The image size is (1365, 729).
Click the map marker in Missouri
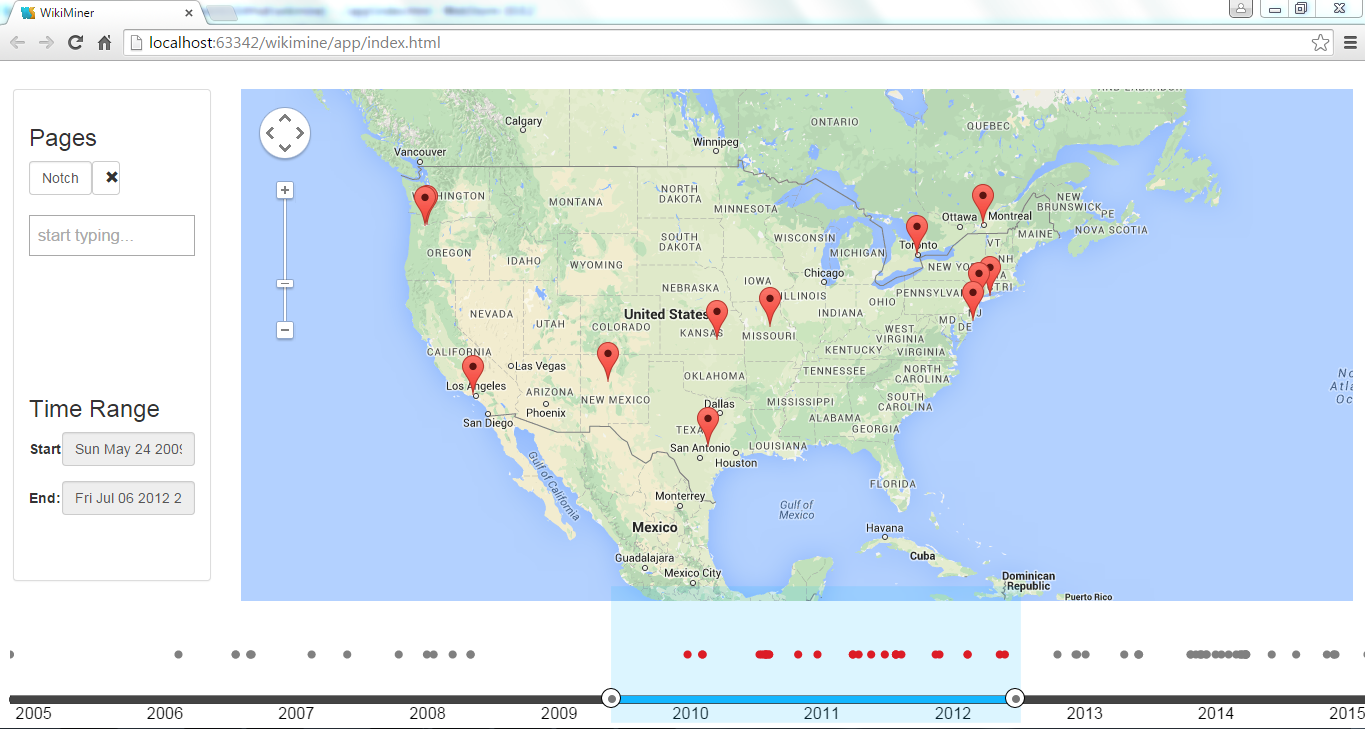pyautogui.click(x=769, y=305)
